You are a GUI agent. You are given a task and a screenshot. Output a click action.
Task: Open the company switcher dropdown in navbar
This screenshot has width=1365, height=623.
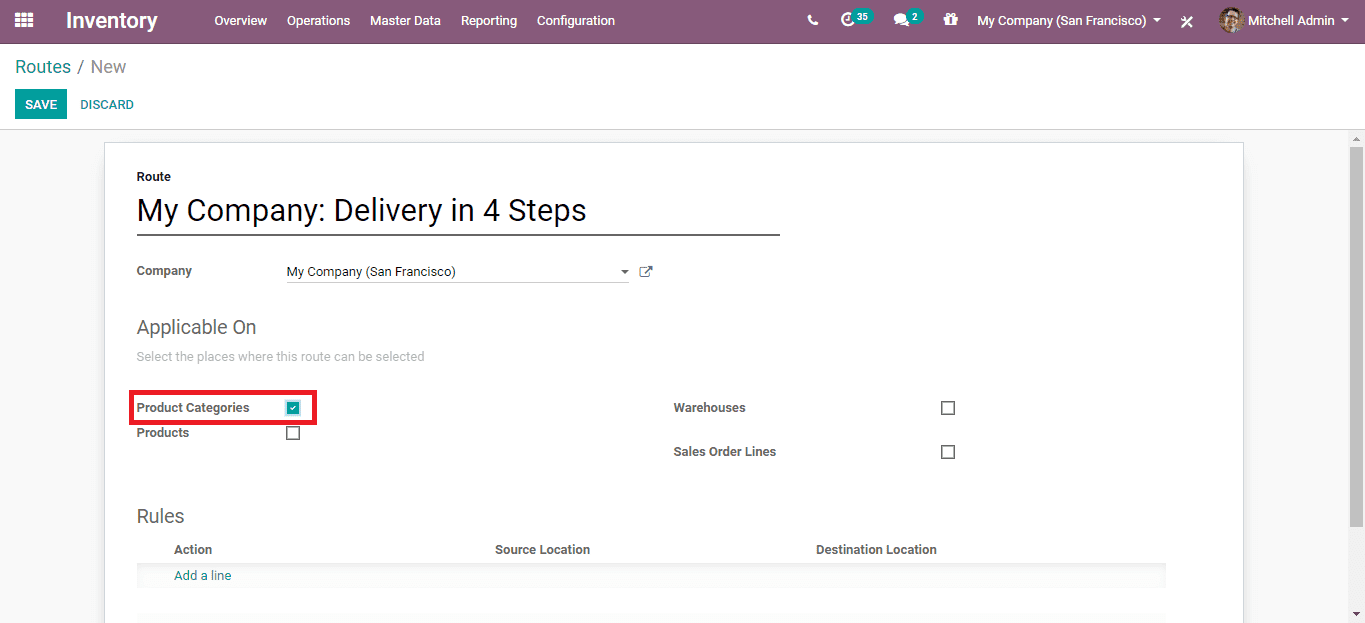(1069, 20)
